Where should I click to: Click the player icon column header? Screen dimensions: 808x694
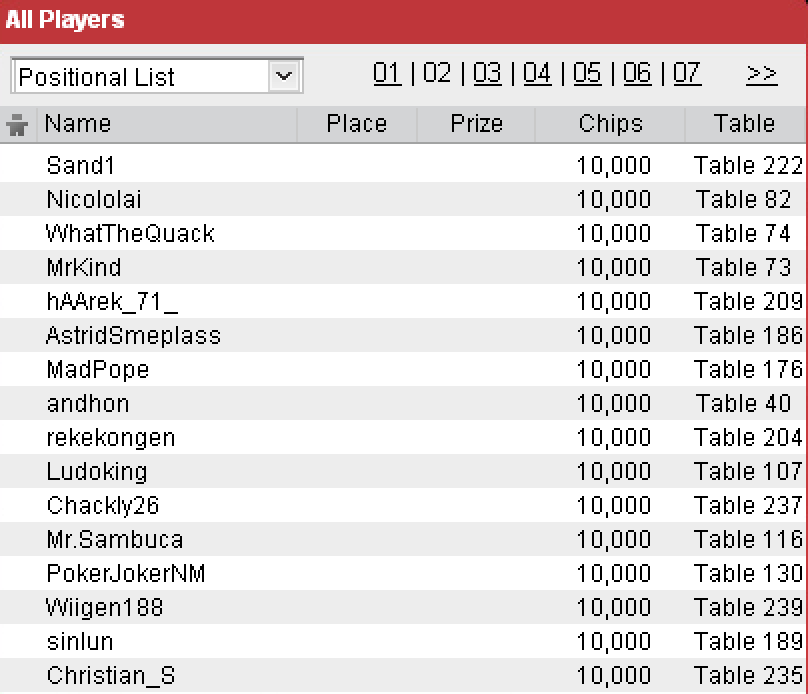click(x=18, y=125)
